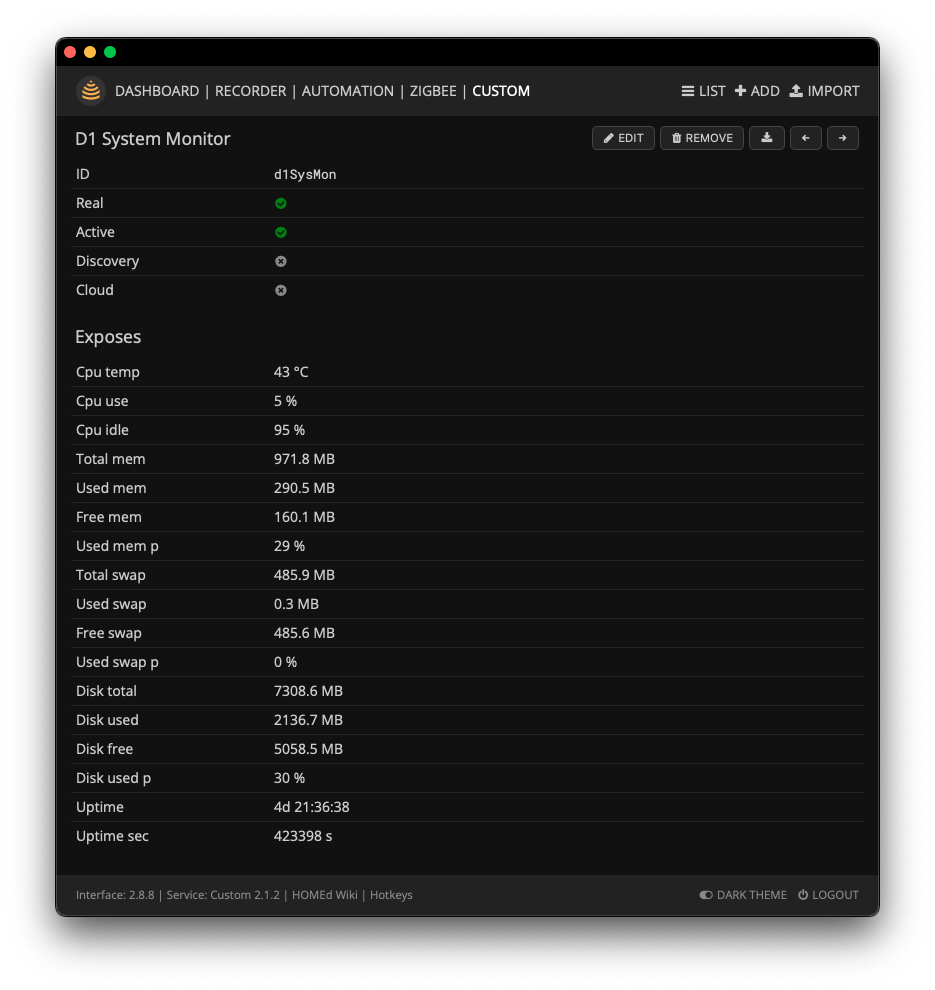Open the Hotkeys reference
Viewport: 935px width, 990px height.
[391, 895]
